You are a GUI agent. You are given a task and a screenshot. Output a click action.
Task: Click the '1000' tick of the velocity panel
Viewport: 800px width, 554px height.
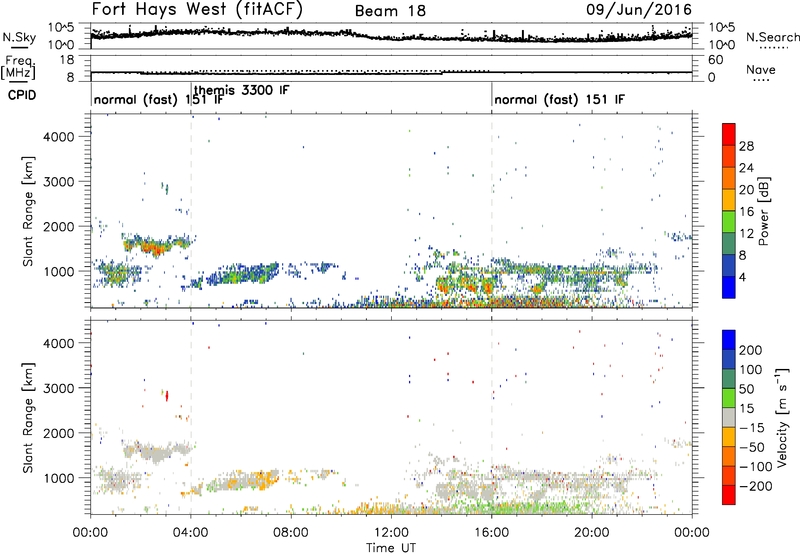tap(59, 478)
